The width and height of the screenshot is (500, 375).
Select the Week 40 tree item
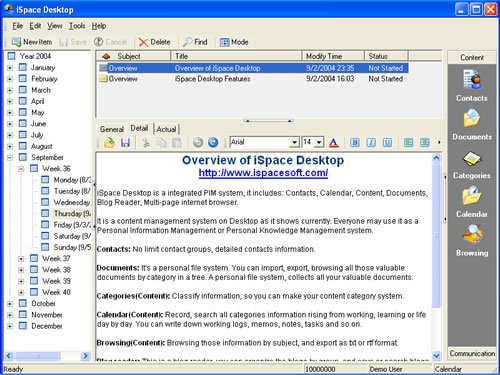click(56, 292)
